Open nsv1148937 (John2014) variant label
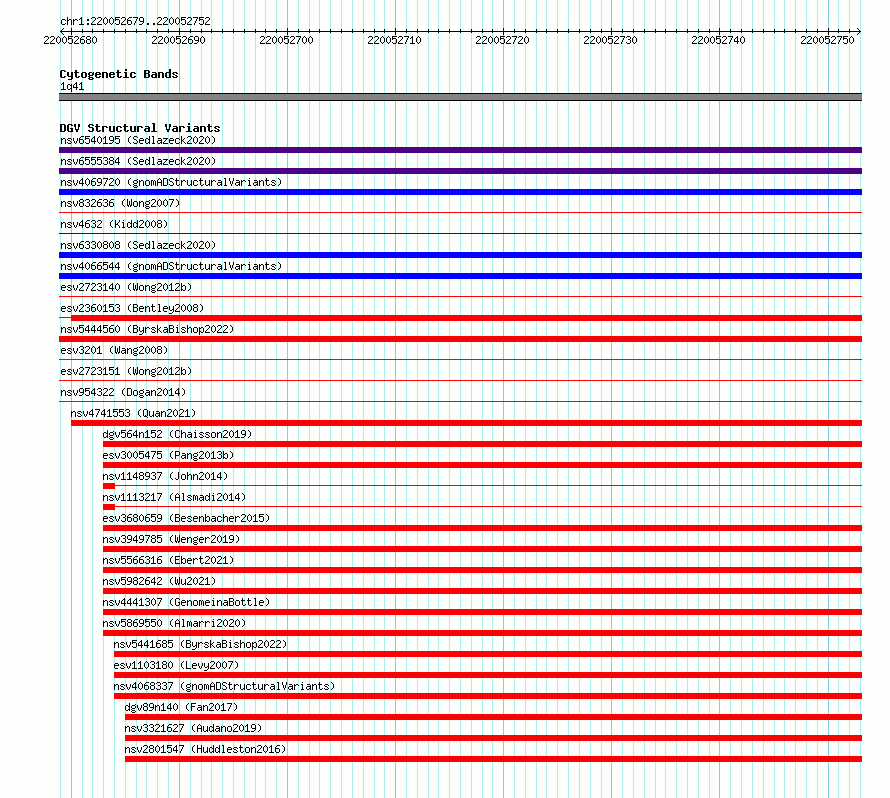The height and width of the screenshot is (798, 890). [165, 476]
